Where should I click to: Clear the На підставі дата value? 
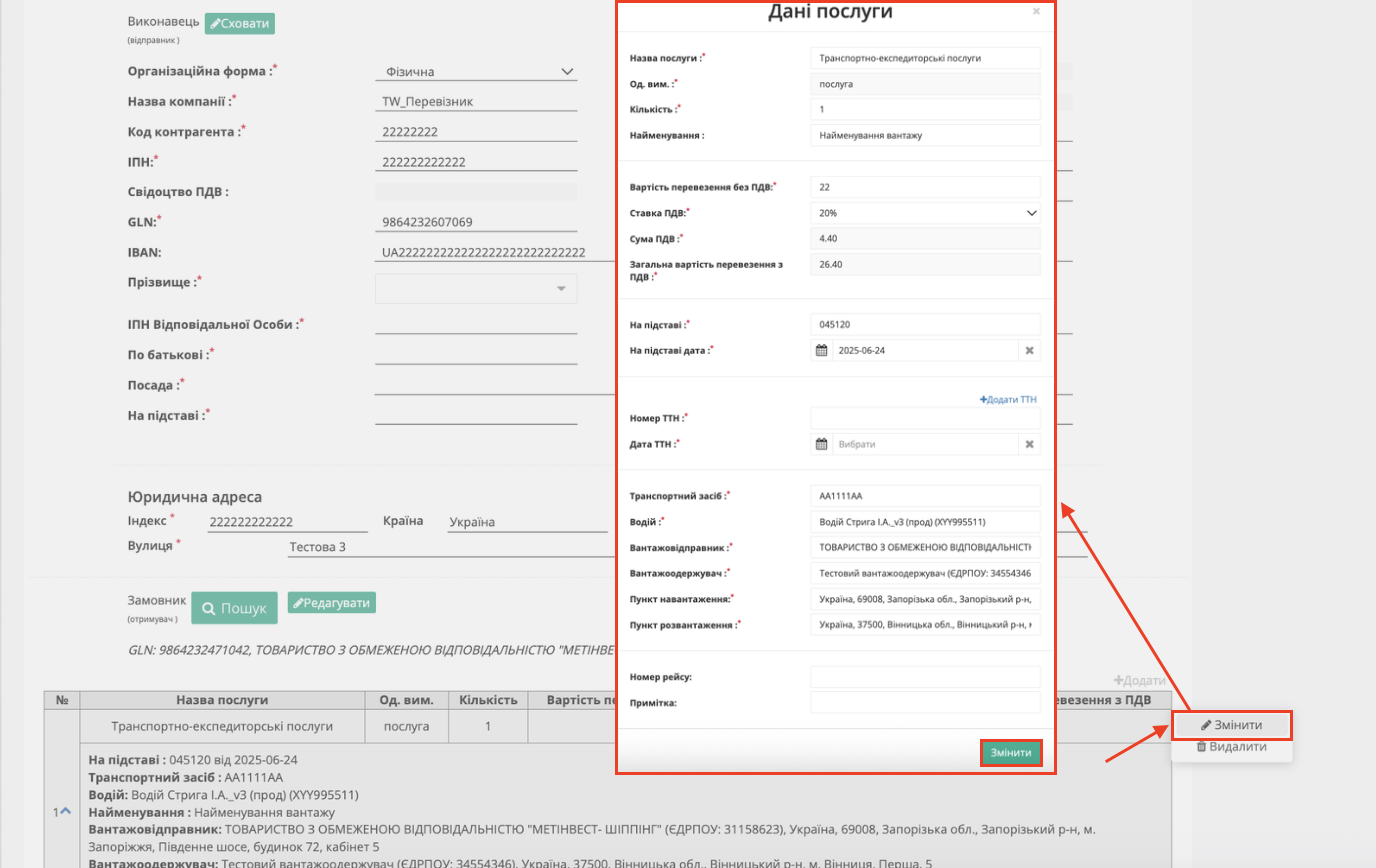click(x=1029, y=351)
